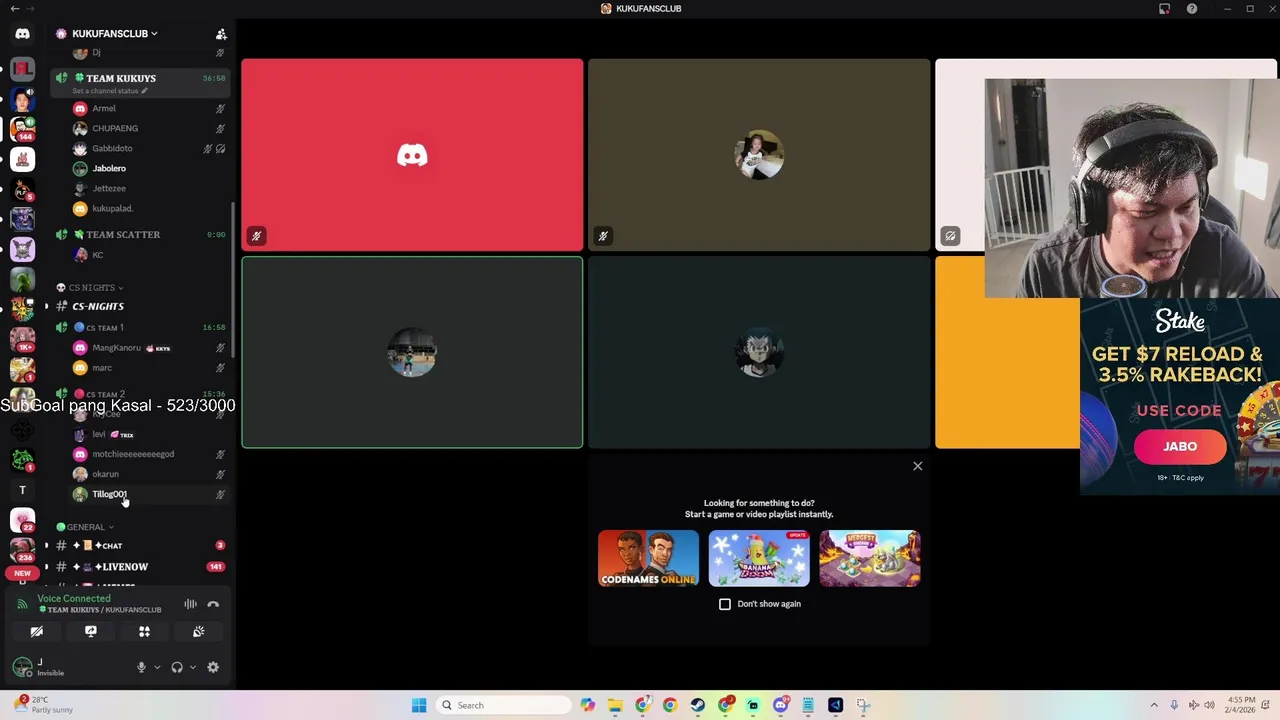Jump to NEW unread servers pill

point(22,573)
